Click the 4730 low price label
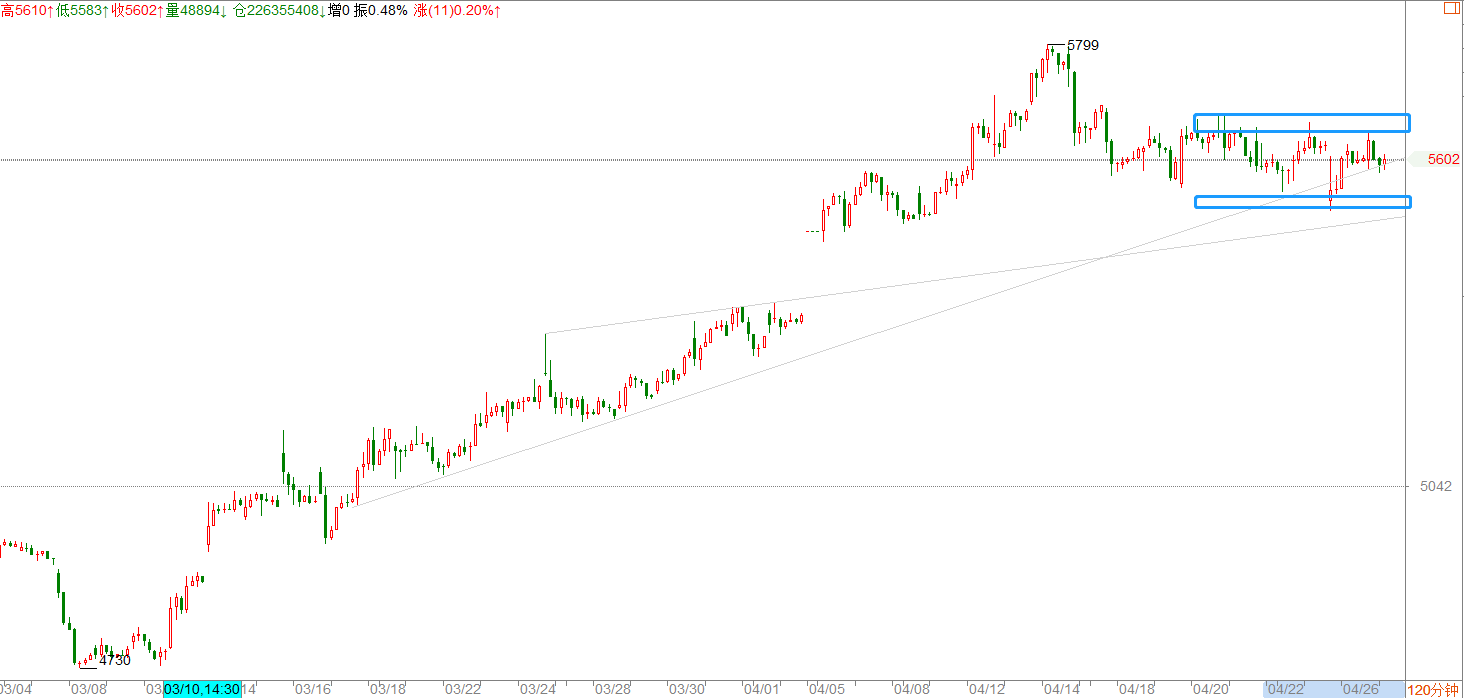The image size is (1464, 698). pyautogui.click(x=115, y=660)
